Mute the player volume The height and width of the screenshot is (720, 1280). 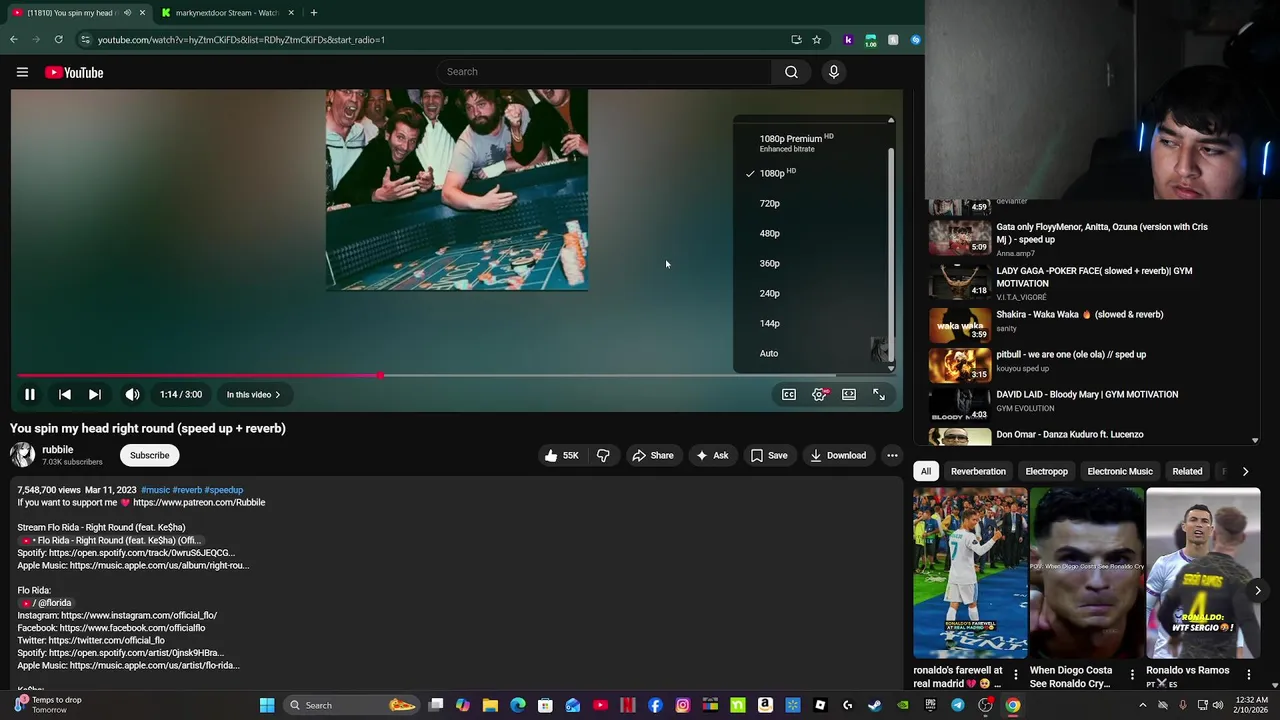[x=132, y=394]
